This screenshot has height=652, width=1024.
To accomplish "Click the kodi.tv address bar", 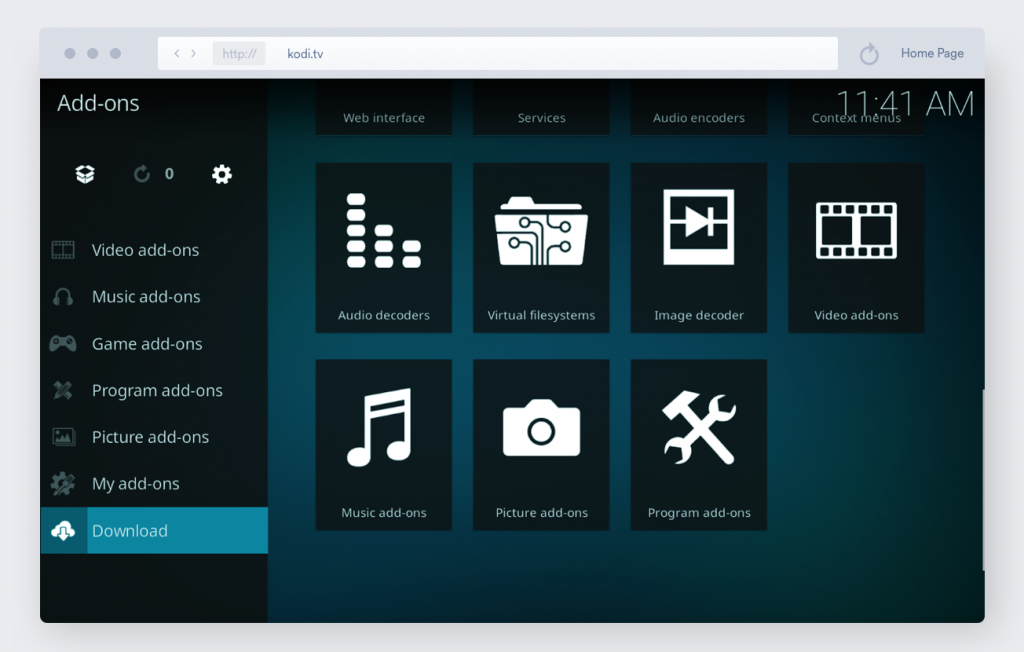I will (498, 54).
